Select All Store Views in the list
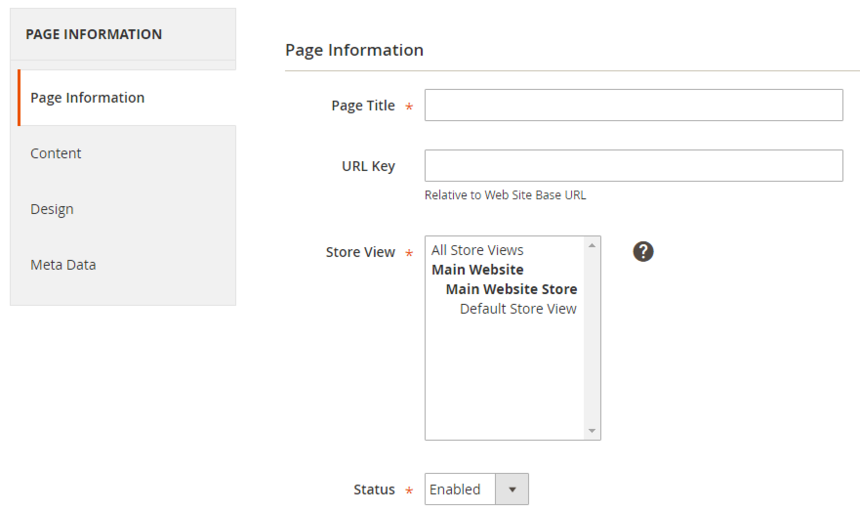 coord(477,250)
